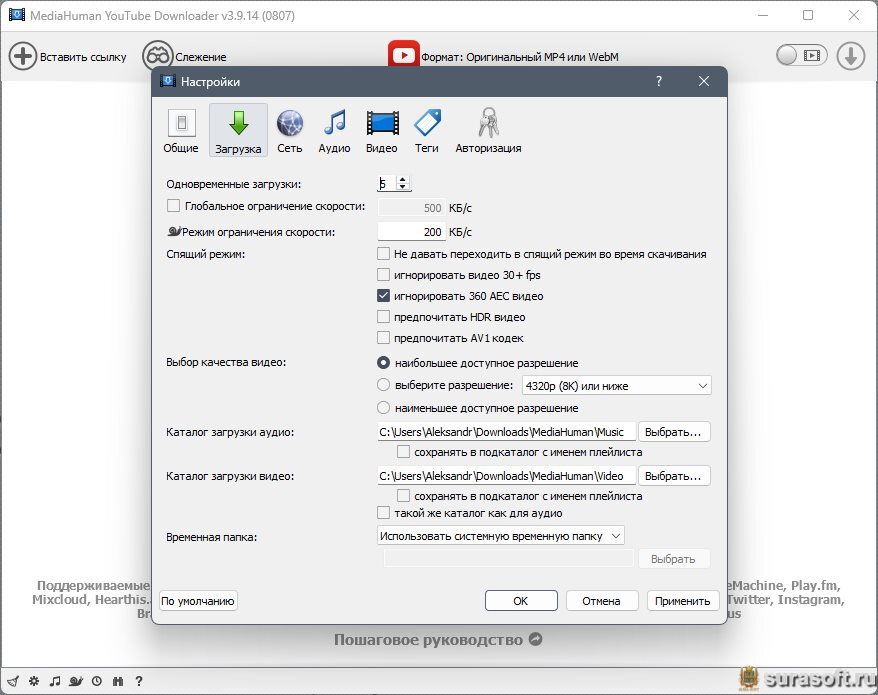This screenshot has height=695, width=878.
Task: Click the audio download folder path field
Action: tap(507, 432)
